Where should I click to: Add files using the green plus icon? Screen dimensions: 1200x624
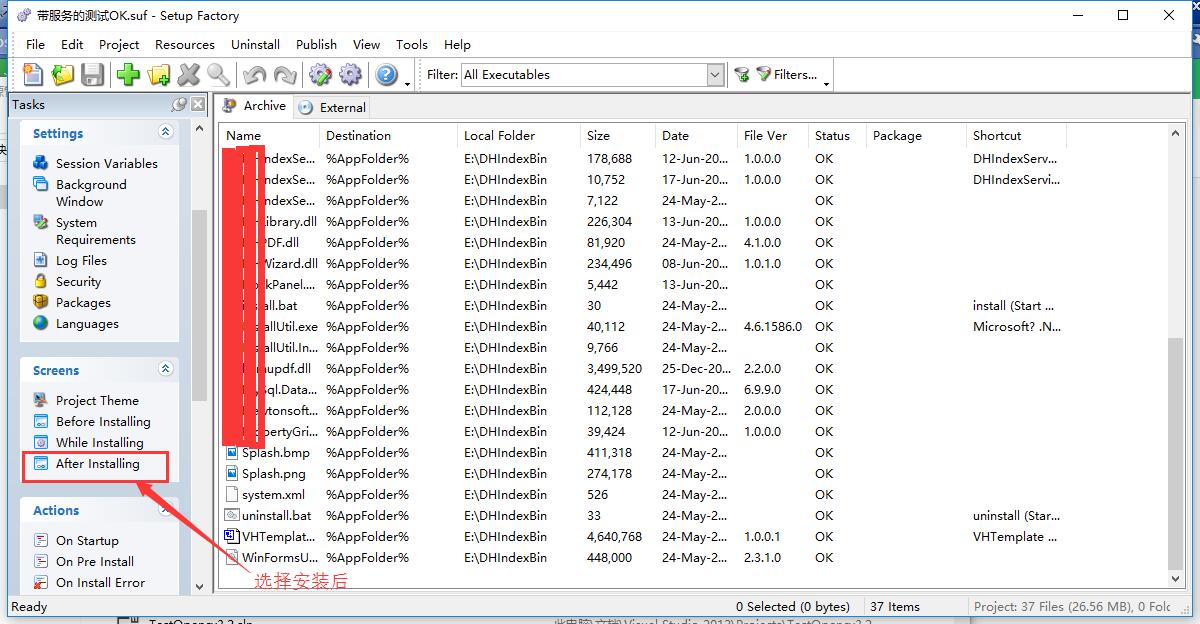click(128, 75)
